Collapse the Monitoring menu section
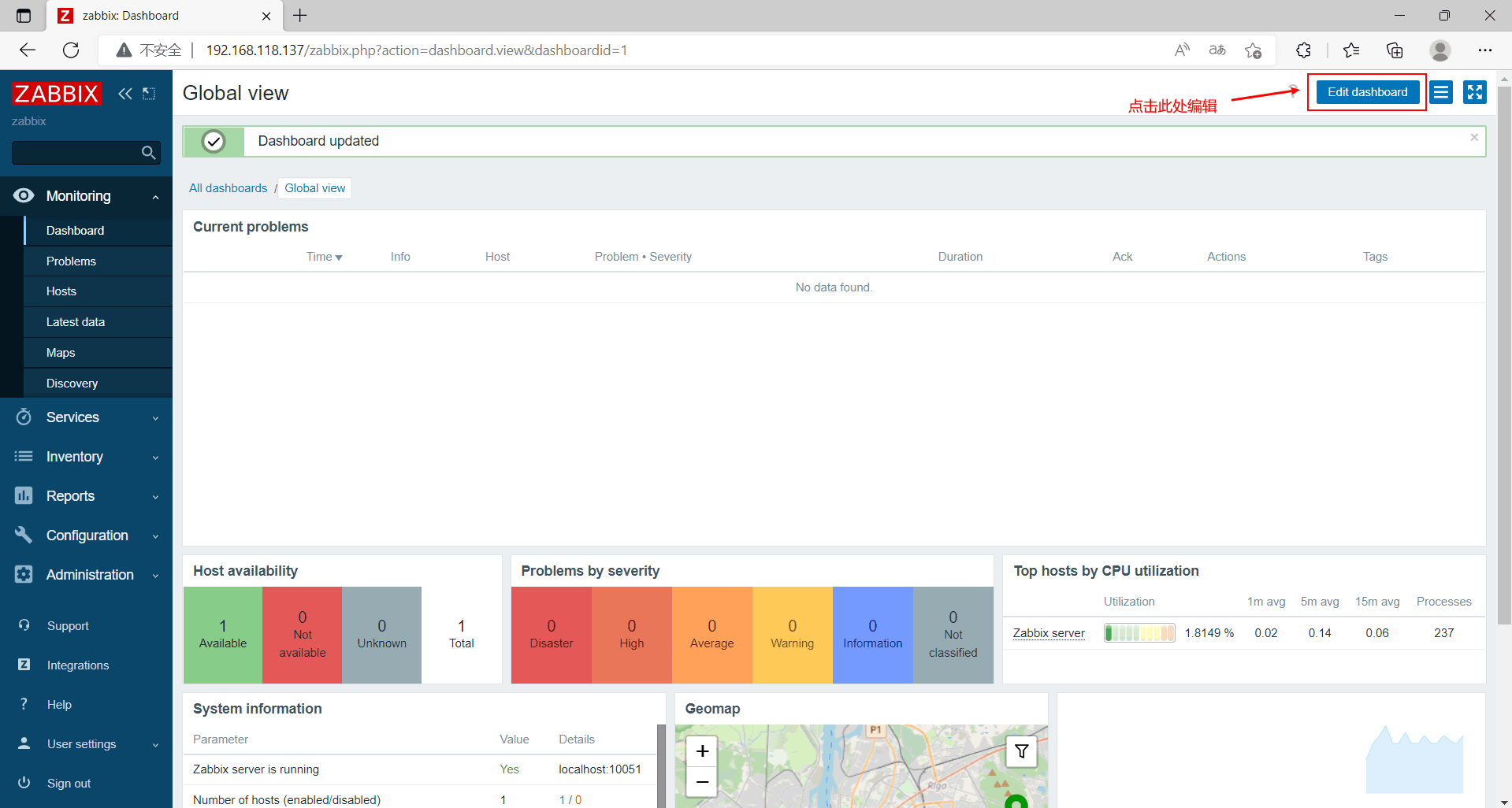Viewport: 1512px width, 808px height. coord(155,197)
